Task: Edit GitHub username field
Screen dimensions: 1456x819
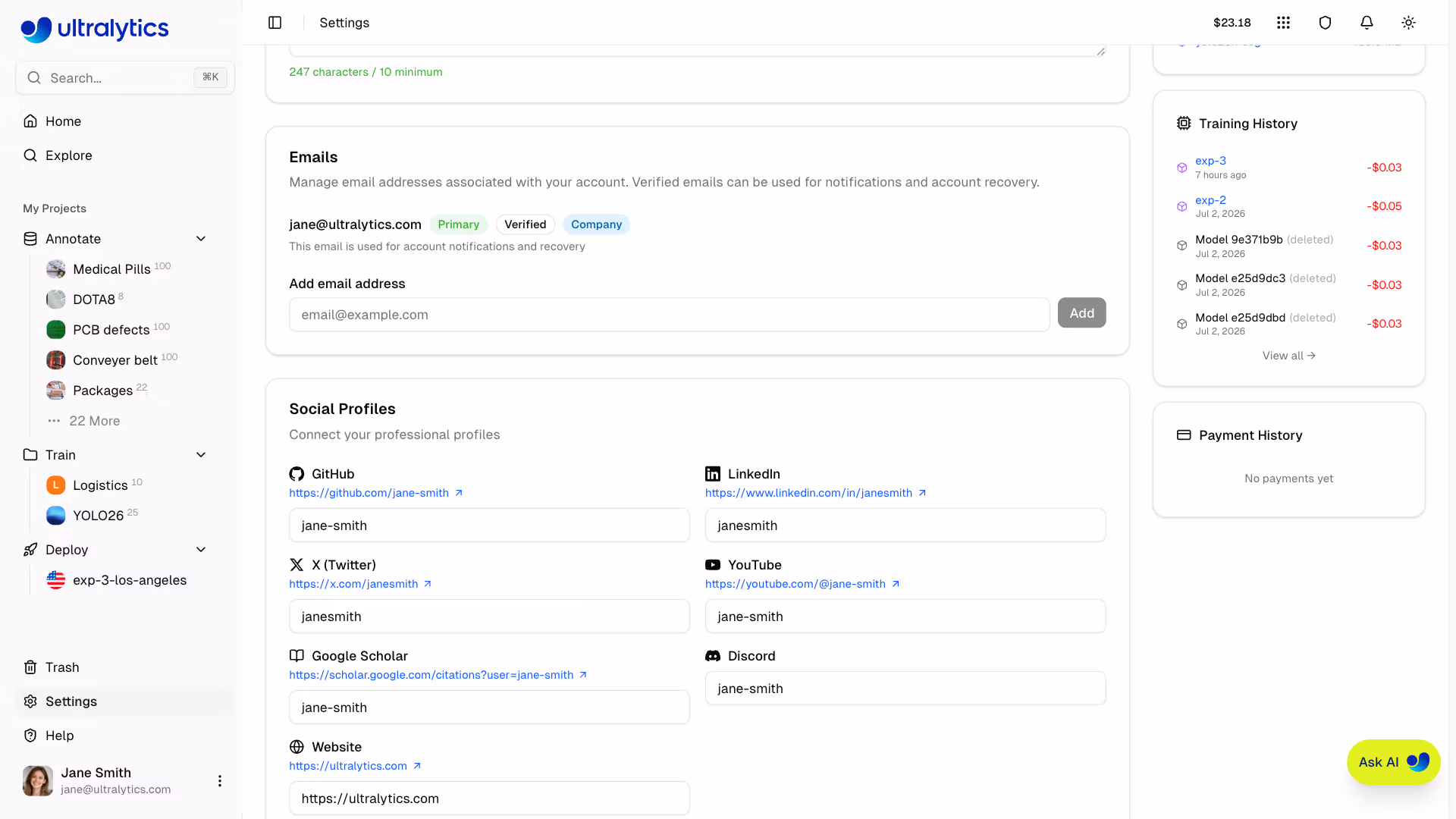Action: [489, 526]
